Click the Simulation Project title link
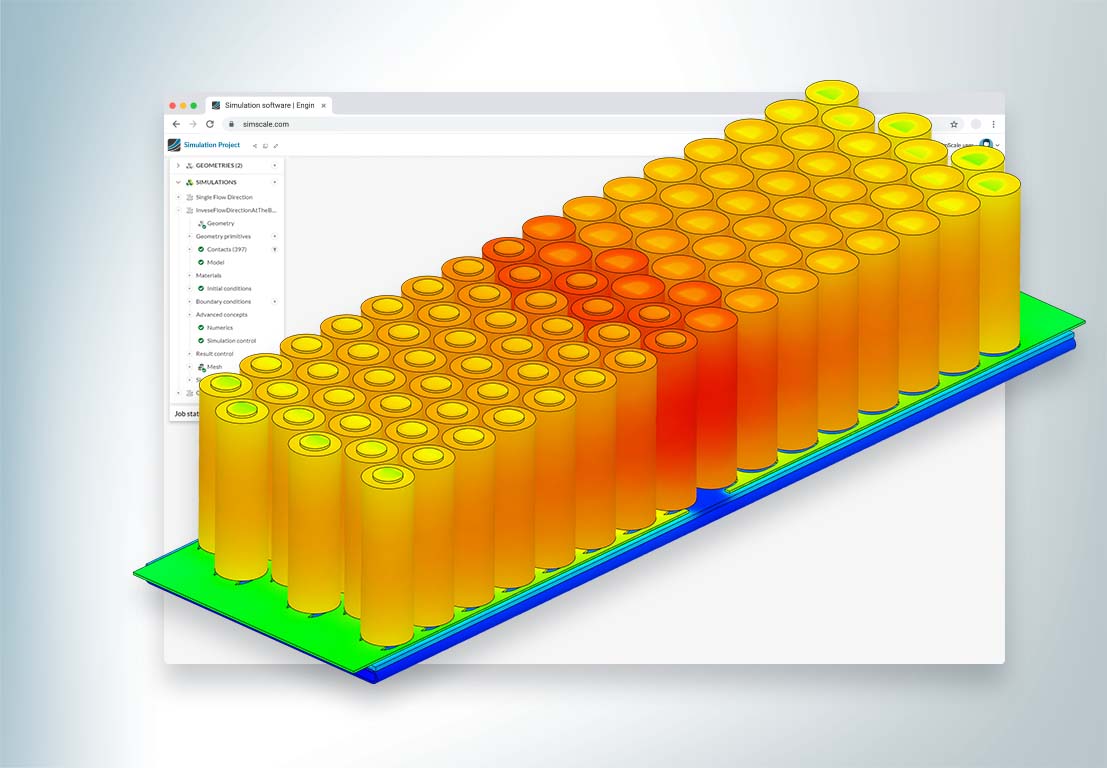1107x768 pixels. click(x=212, y=145)
